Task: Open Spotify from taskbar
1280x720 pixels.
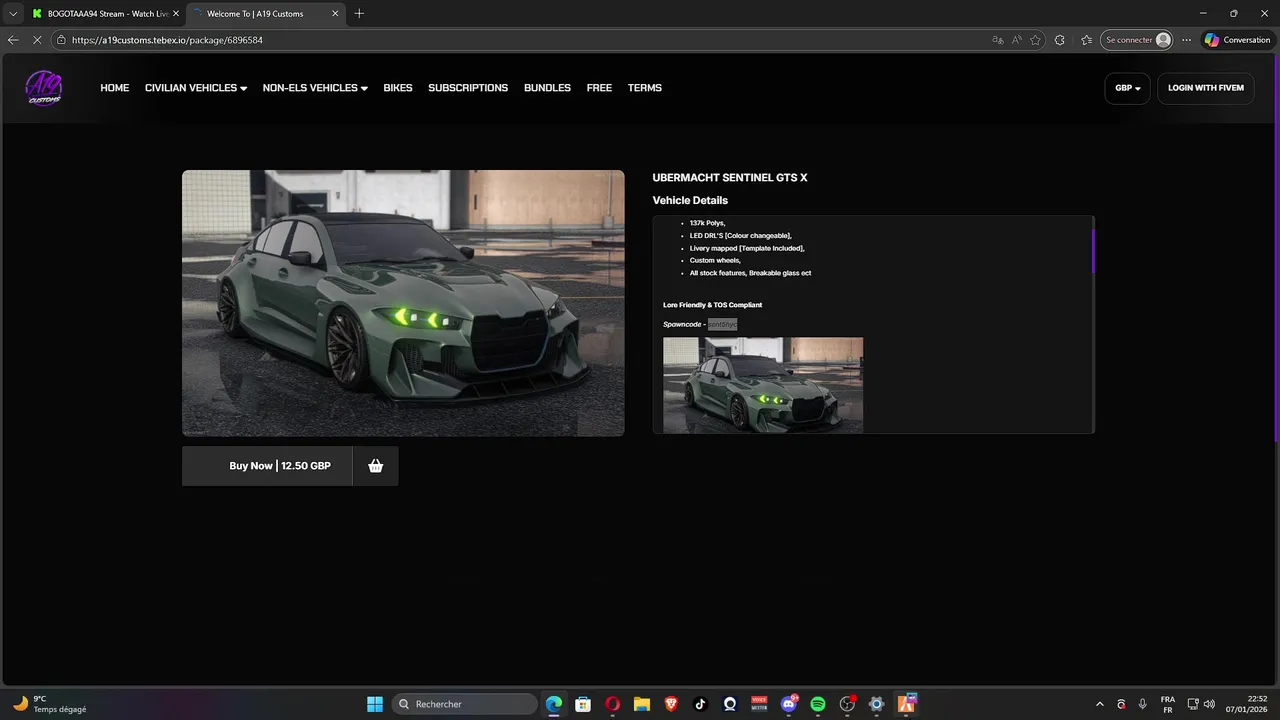Action: point(818,704)
